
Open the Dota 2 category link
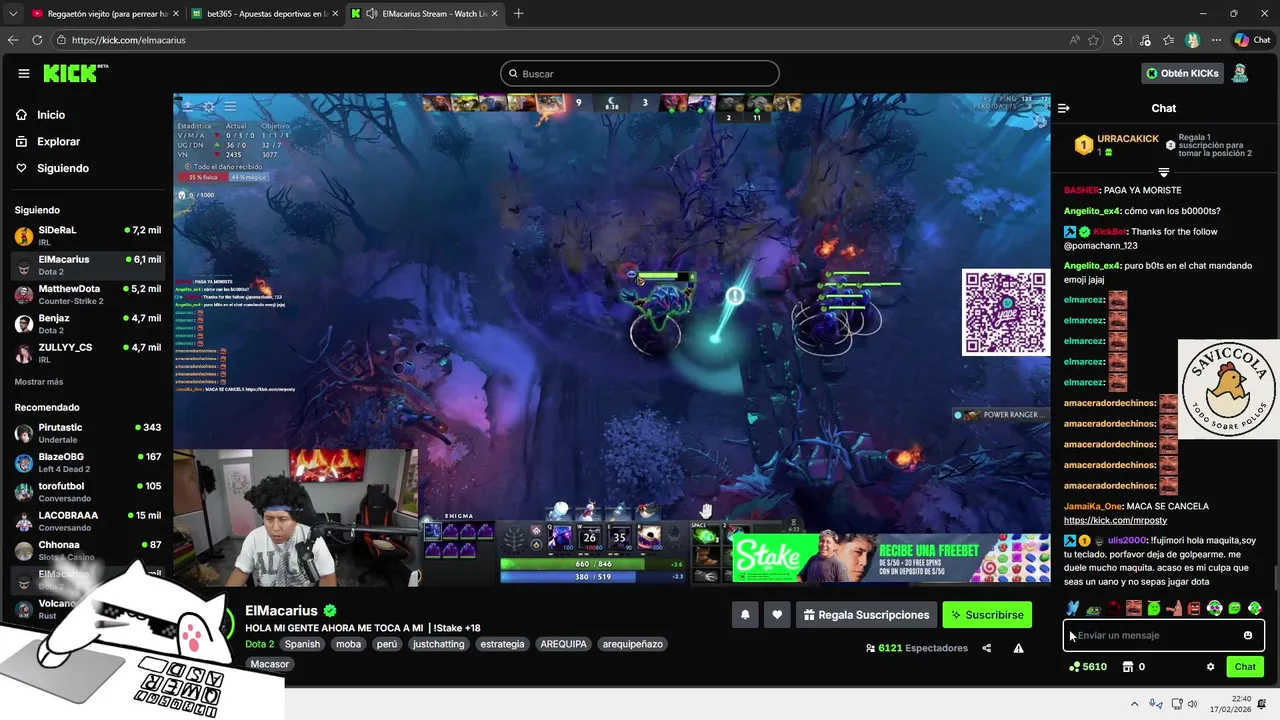pyautogui.click(x=259, y=644)
